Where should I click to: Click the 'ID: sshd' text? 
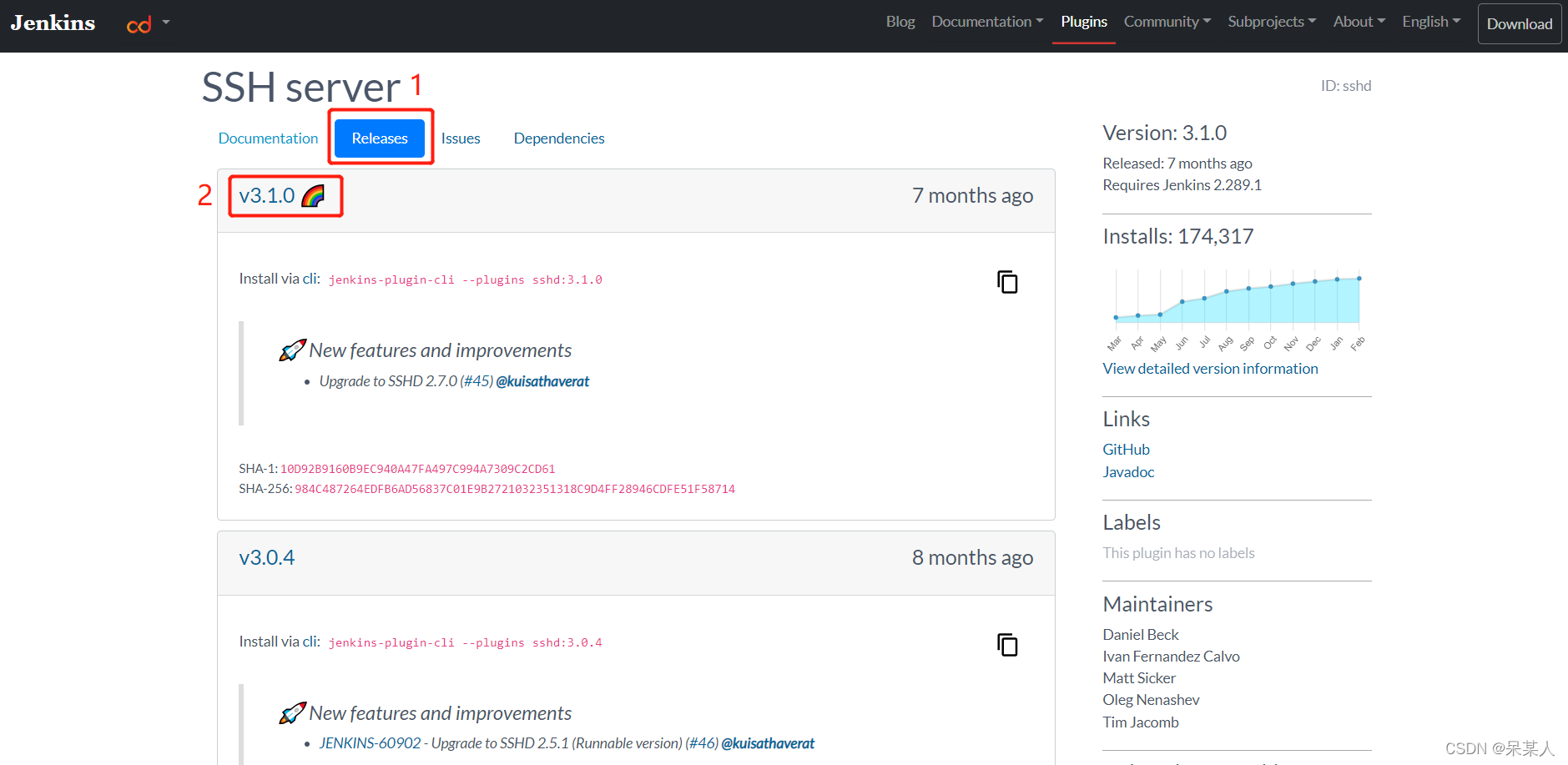[1345, 86]
